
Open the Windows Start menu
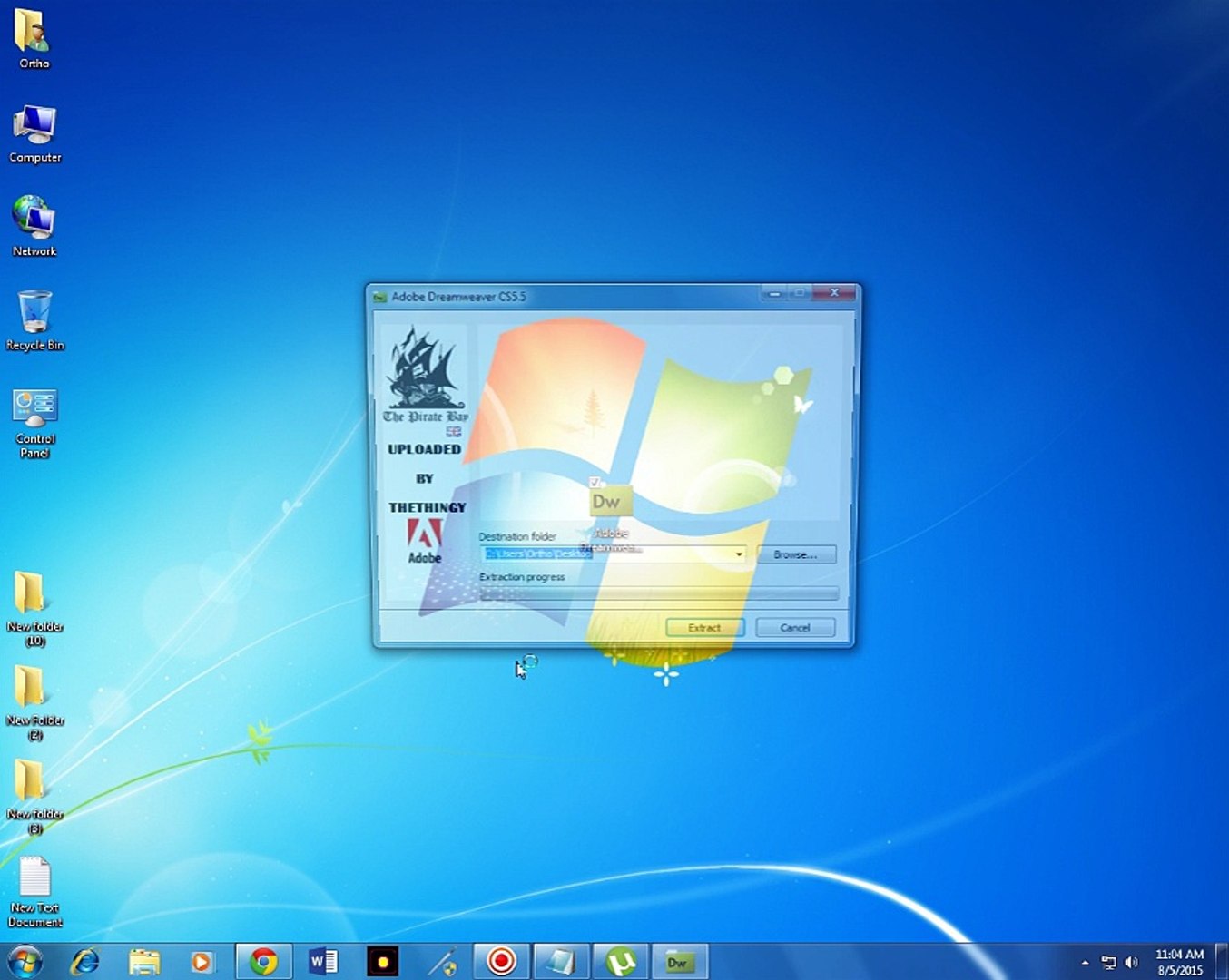pyautogui.click(x=25, y=961)
